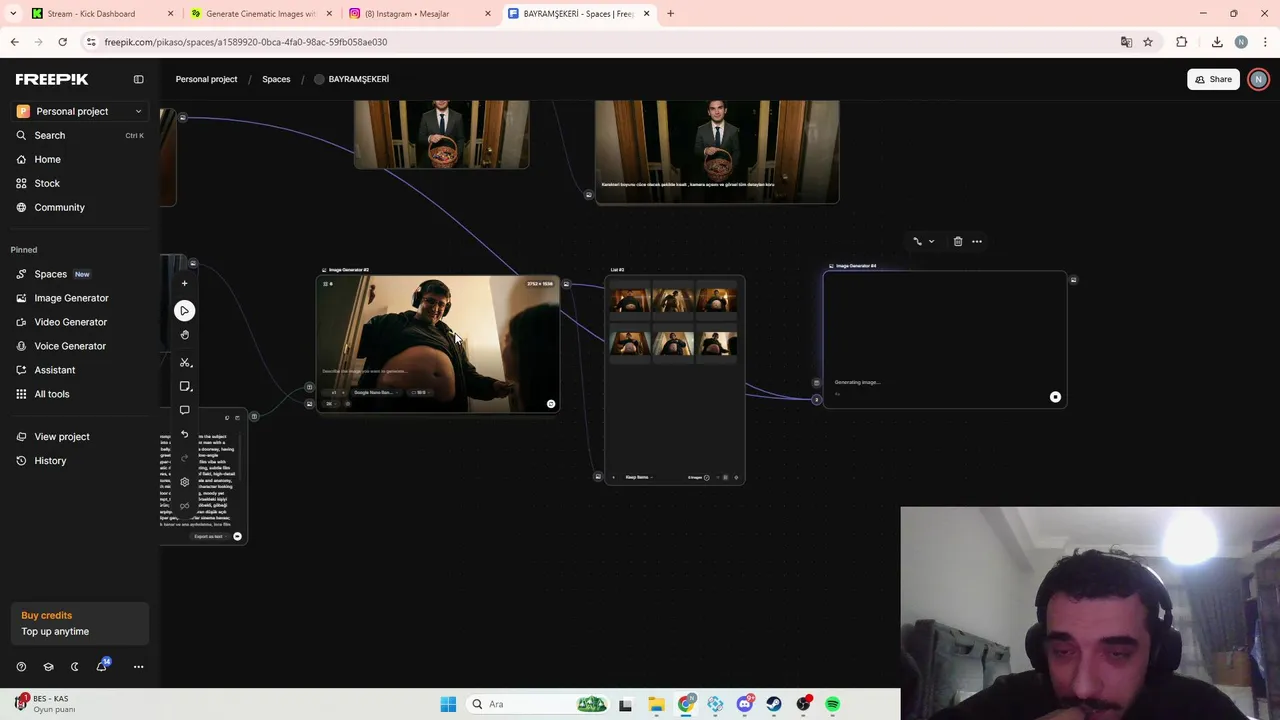Click BAYRAMŞEKERİ space title
The image size is (1280, 720).
click(x=358, y=79)
